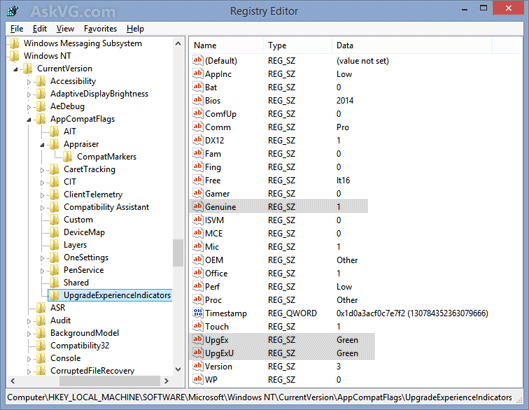This screenshot has width=529, height=410.
Task: Click the string icon of the Office value
Action: (x=198, y=273)
